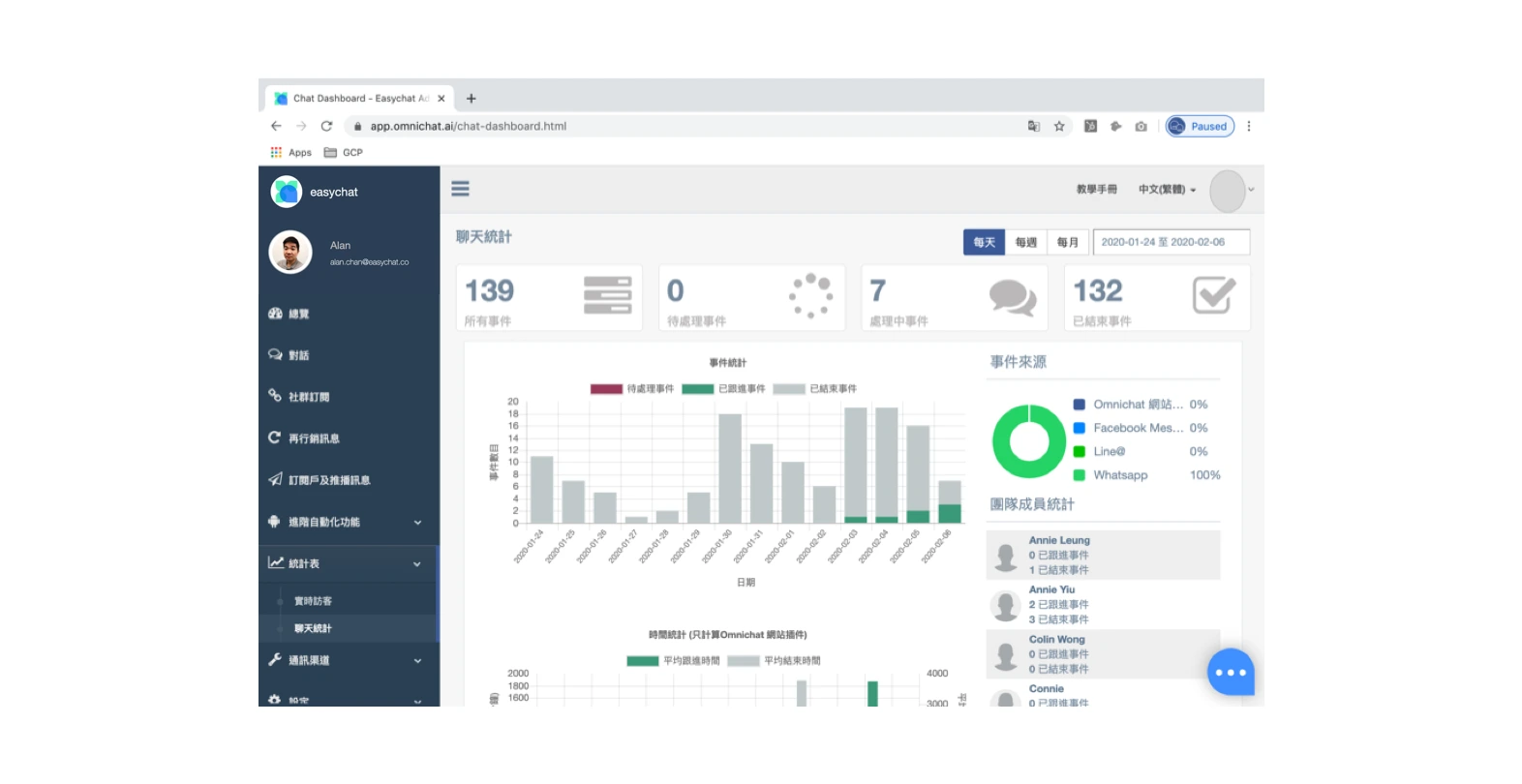Toggle the hamburger sidebar menu icon
Image resolution: width=1522 pixels, height=784 pixels.
point(460,189)
